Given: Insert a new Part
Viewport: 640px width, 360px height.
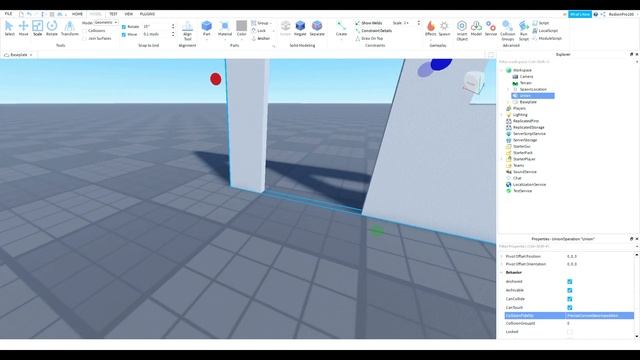Looking at the screenshot, I should click(x=207, y=29).
